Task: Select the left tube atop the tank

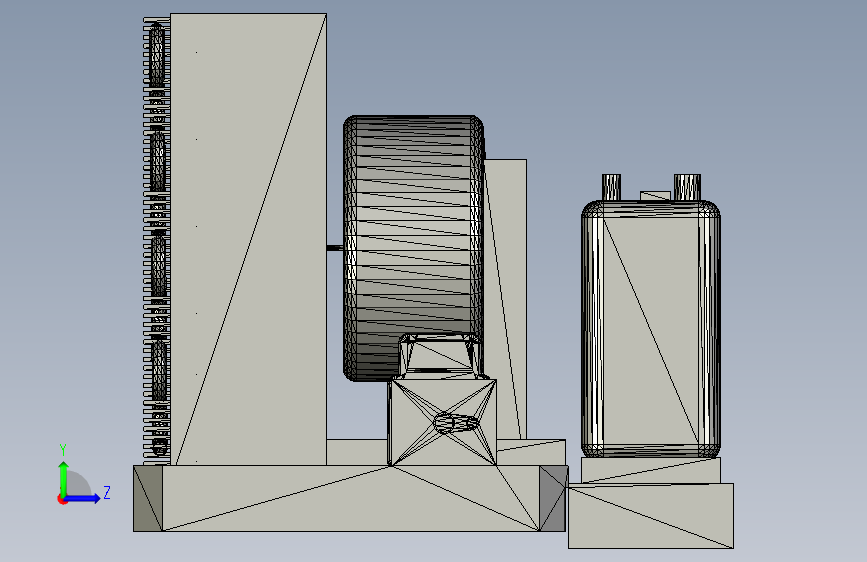Action: point(611,188)
